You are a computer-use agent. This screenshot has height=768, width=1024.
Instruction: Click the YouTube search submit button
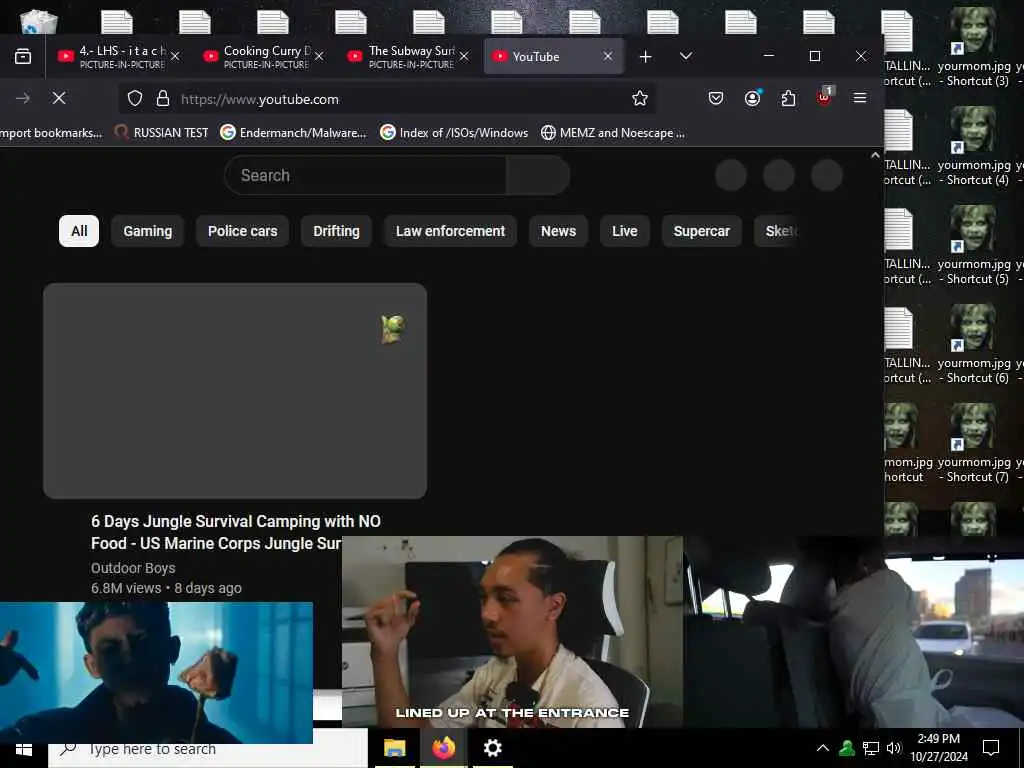pos(537,175)
